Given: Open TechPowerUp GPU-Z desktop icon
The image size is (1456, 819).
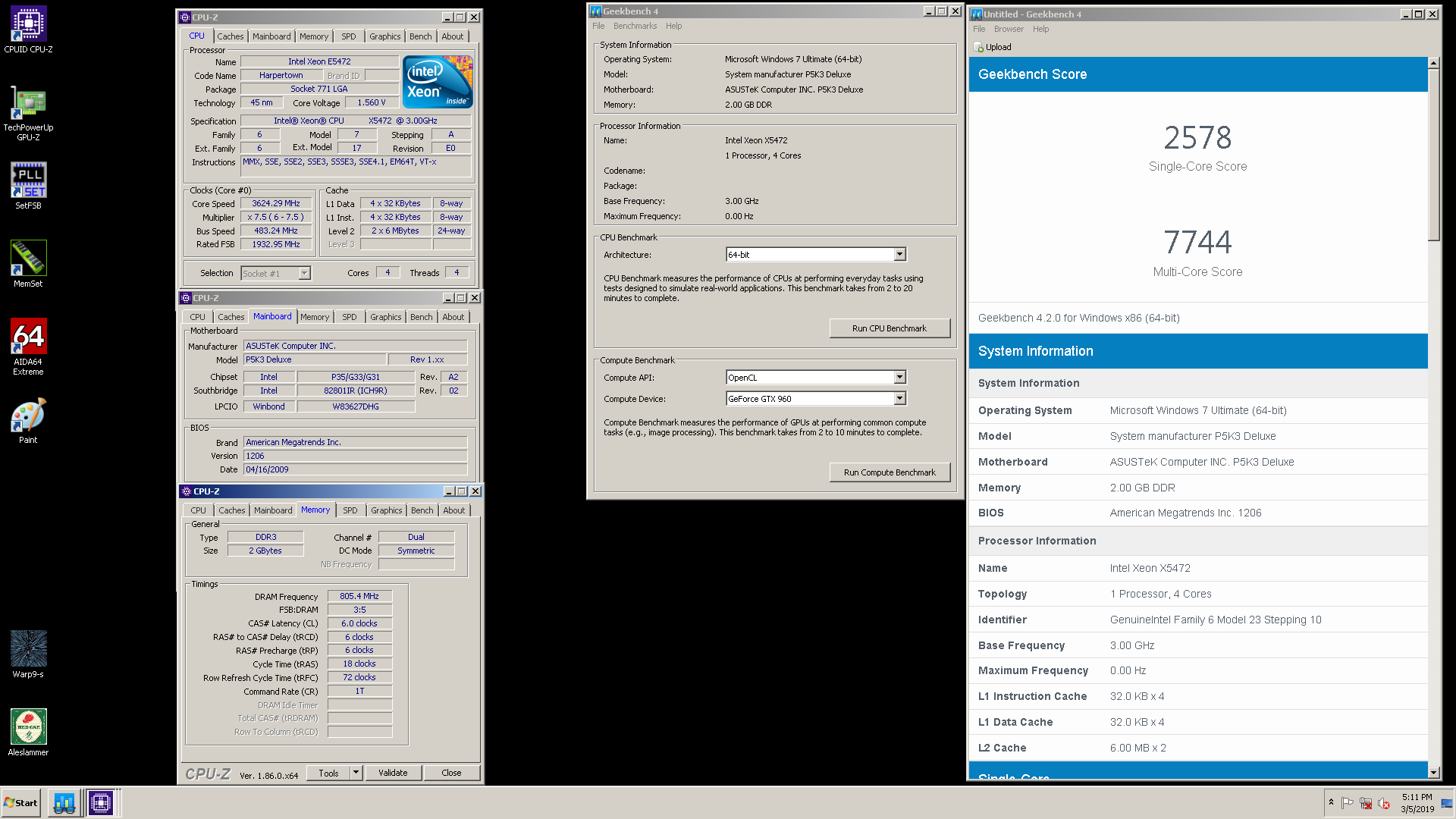Looking at the screenshot, I should click(x=28, y=113).
